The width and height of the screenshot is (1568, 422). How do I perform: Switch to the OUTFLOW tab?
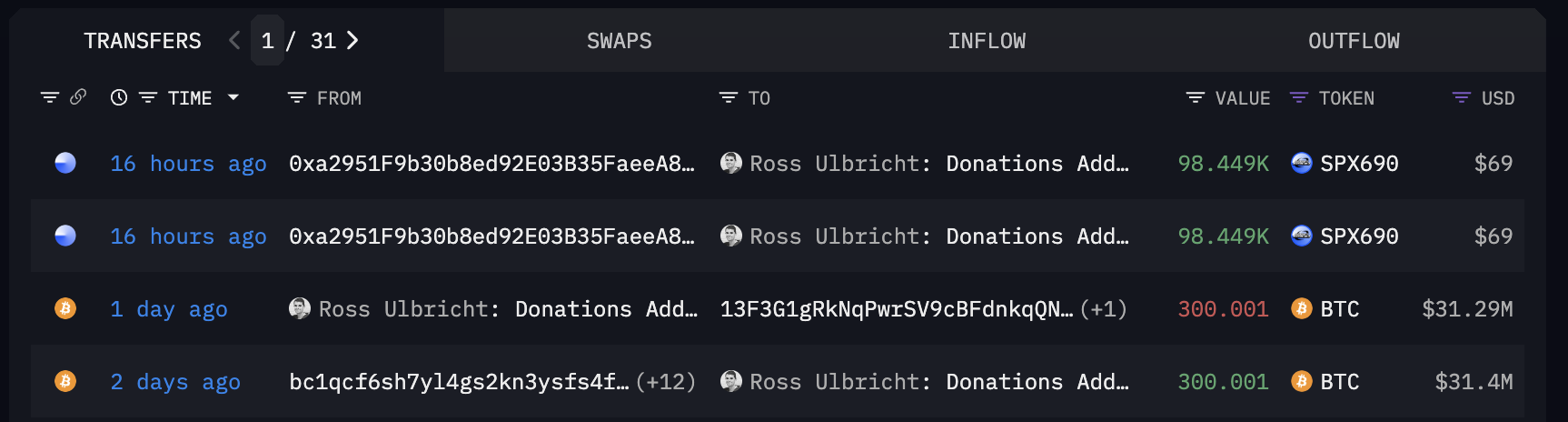click(1354, 41)
